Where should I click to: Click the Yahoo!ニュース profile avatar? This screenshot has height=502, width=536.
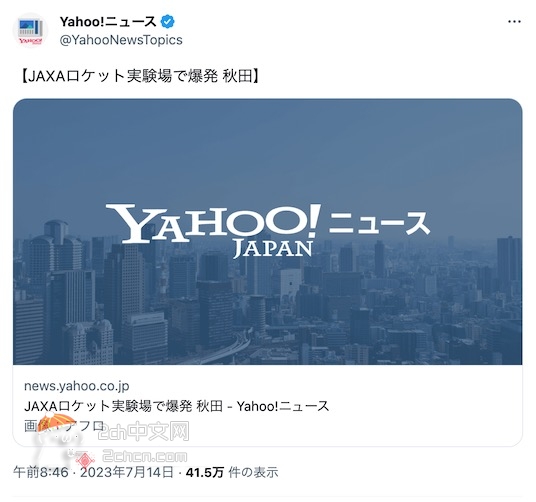click(30, 31)
